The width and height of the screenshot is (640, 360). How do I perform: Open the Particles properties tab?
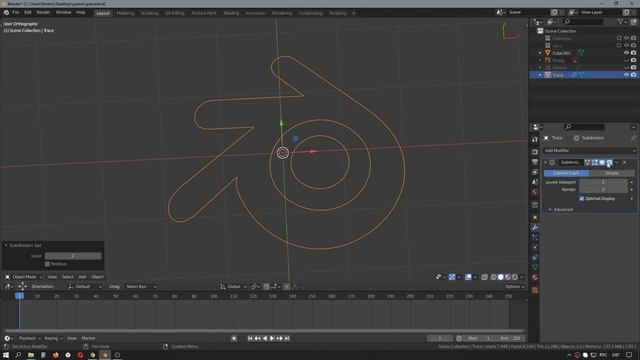click(x=535, y=238)
